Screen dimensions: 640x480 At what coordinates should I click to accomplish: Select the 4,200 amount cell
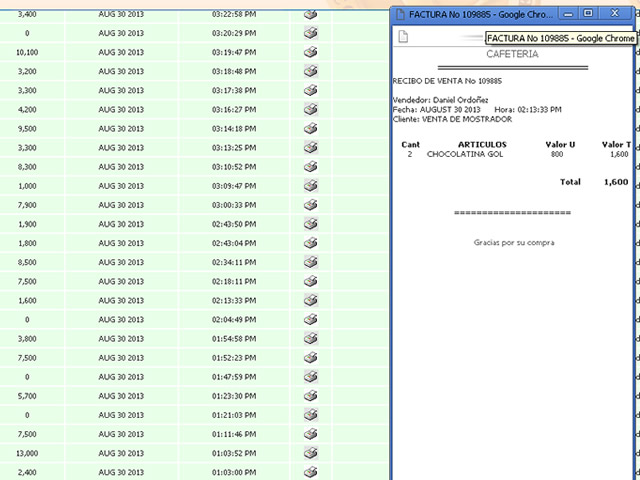pyautogui.click(x=27, y=109)
